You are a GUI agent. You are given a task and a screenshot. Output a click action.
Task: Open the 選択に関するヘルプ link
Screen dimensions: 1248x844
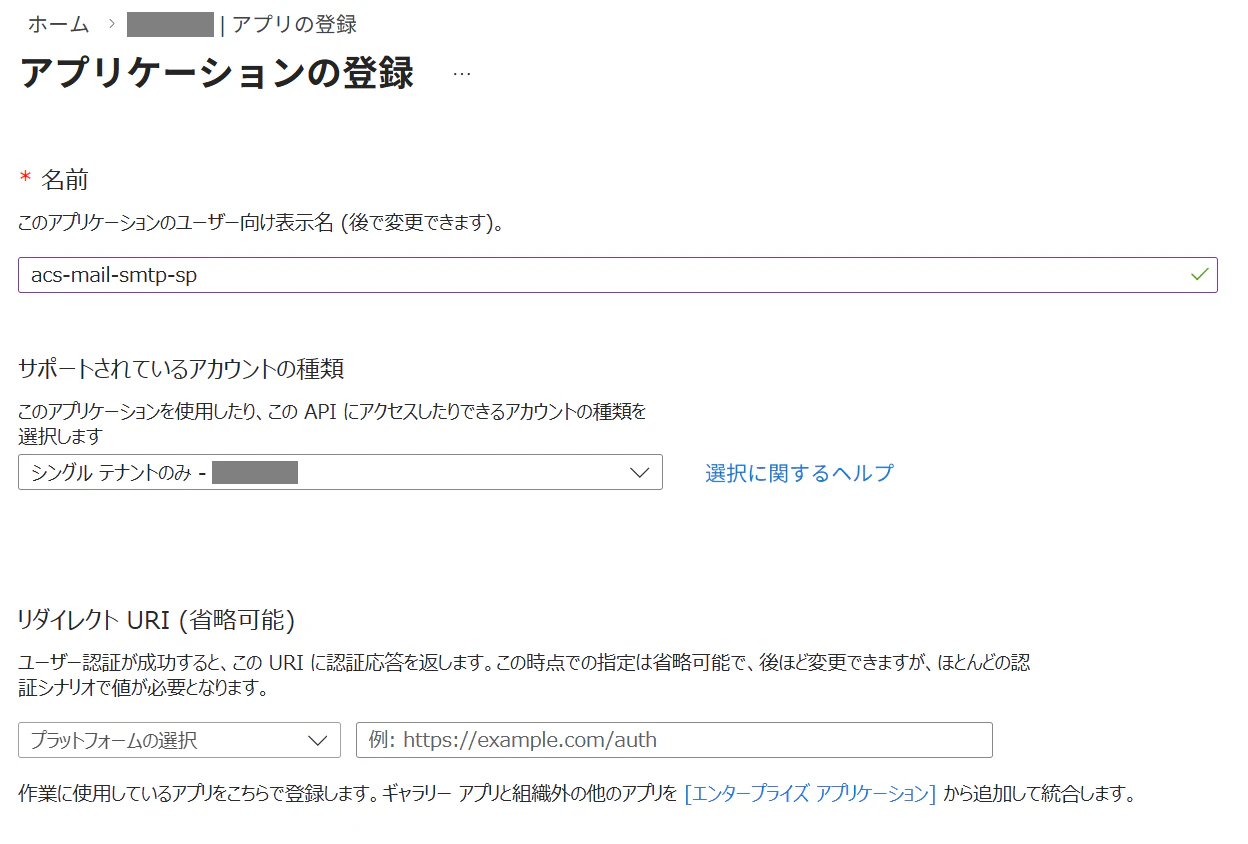(x=799, y=473)
